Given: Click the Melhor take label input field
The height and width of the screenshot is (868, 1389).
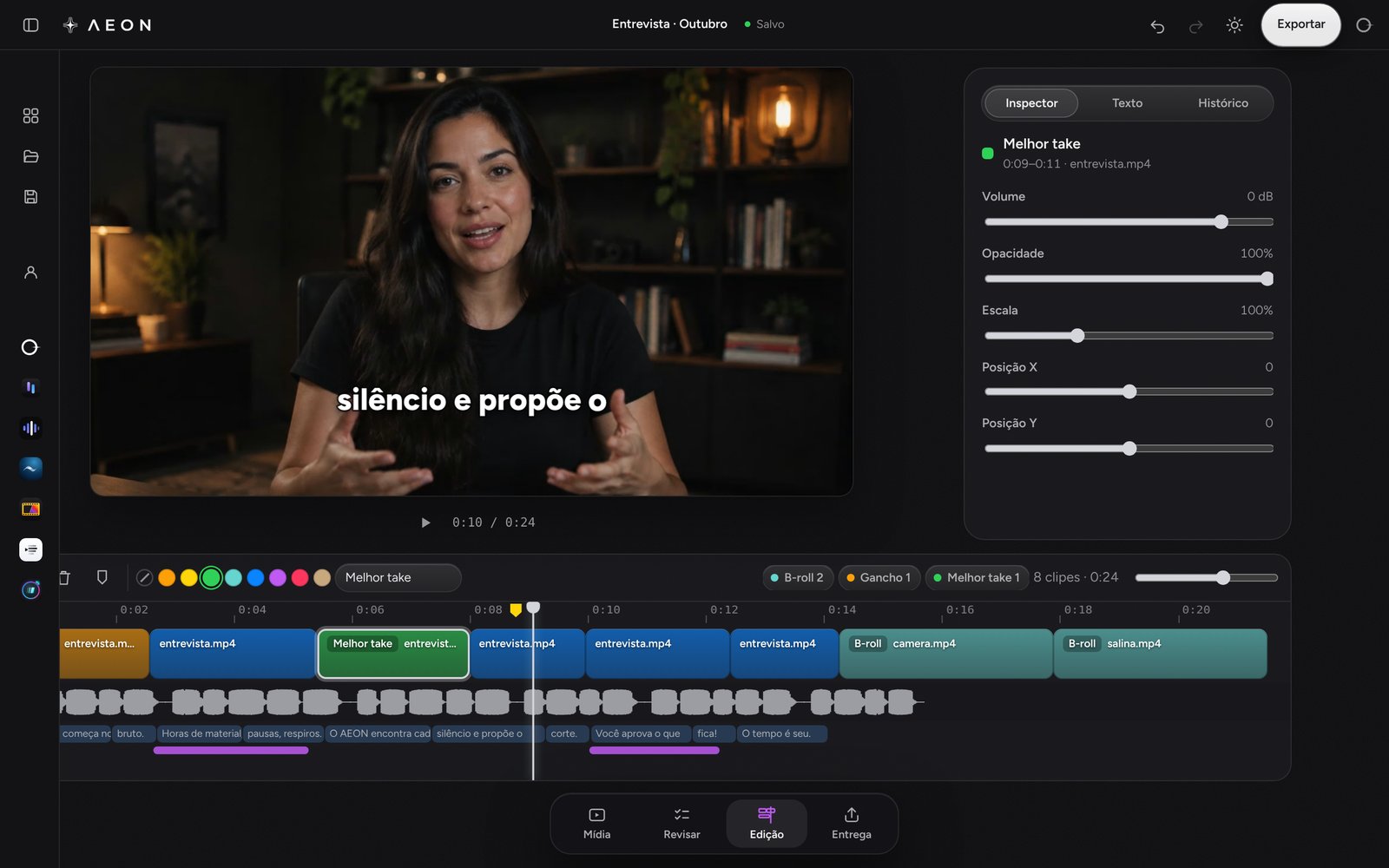Looking at the screenshot, I should coord(398,578).
